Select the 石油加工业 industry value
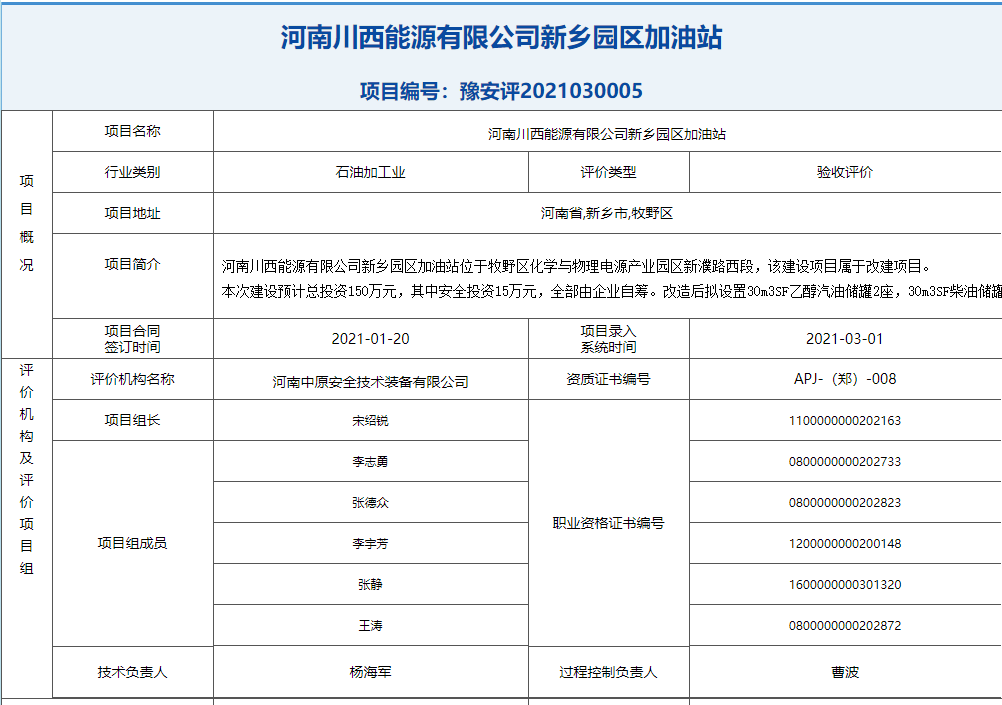This screenshot has width=1002, height=705. (371, 172)
